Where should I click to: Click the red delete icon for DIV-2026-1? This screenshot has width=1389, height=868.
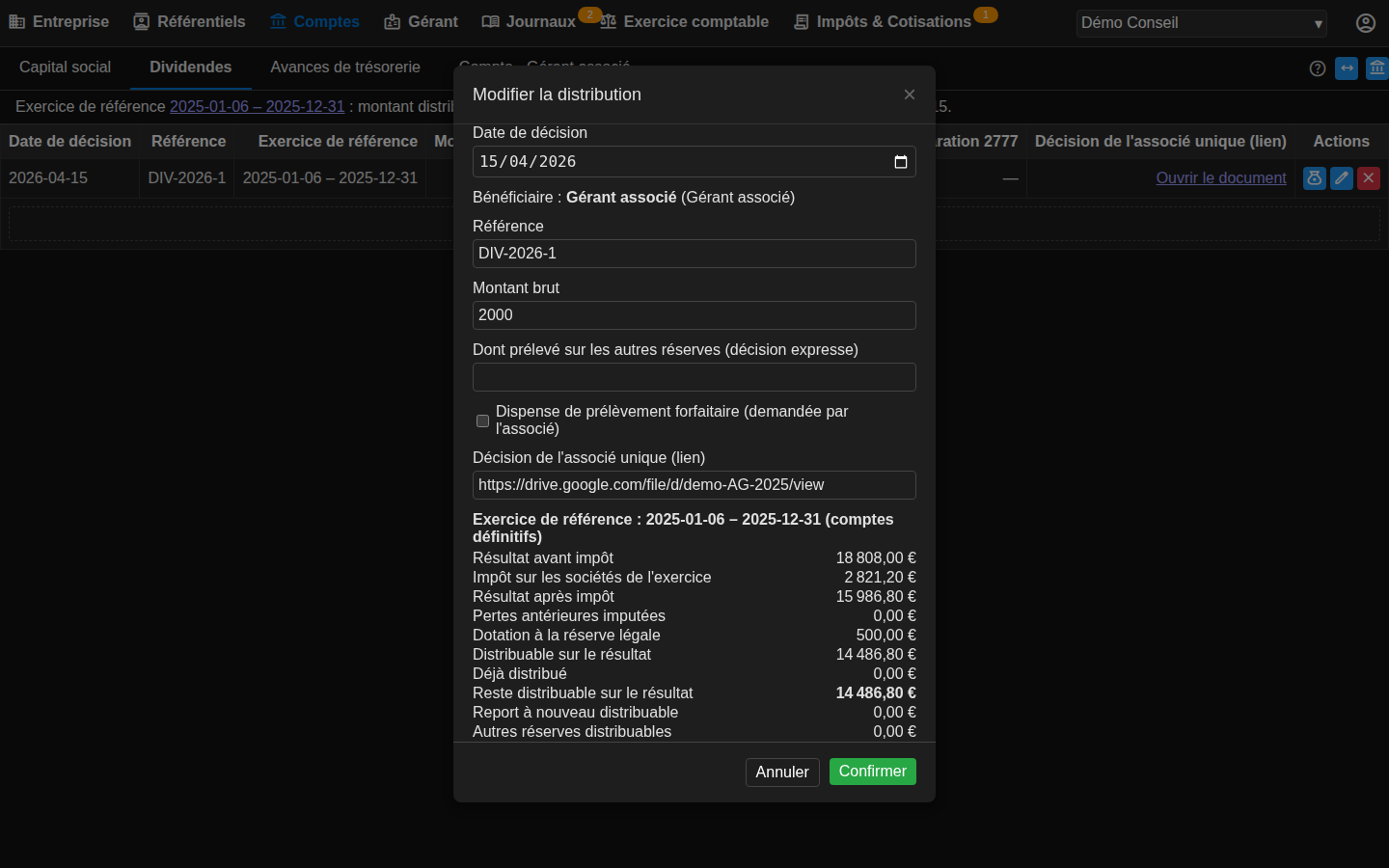1369,178
